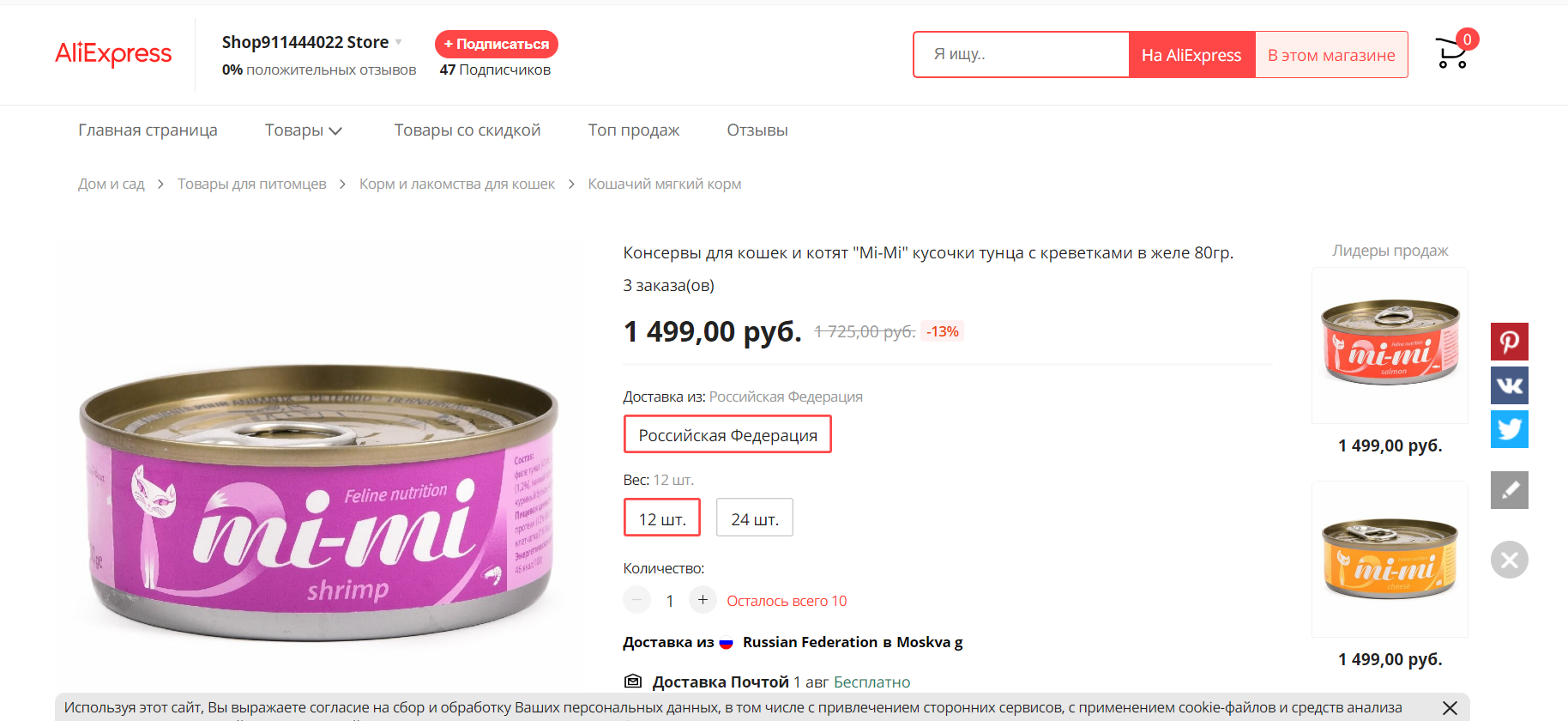Open the shopping cart icon
The width and height of the screenshot is (1568, 721).
(1453, 53)
